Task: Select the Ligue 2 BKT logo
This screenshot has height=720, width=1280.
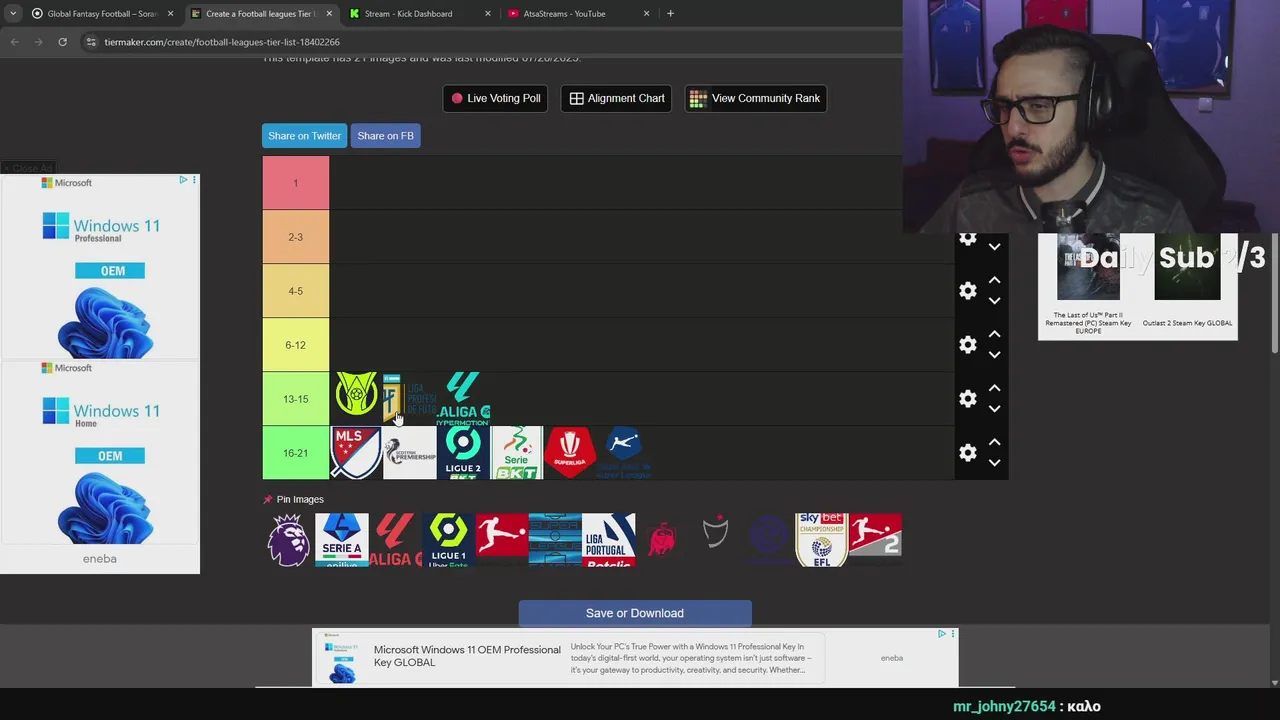Action: (463, 453)
